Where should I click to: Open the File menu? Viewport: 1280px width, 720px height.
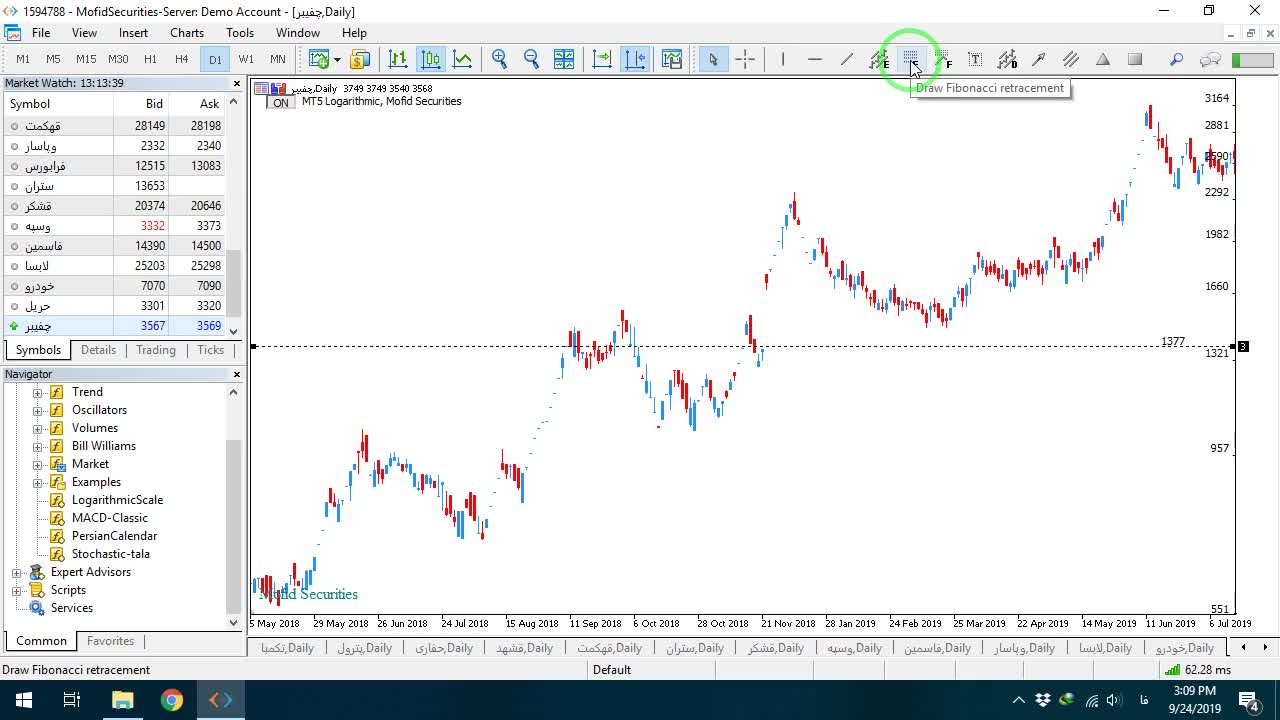pos(41,33)
